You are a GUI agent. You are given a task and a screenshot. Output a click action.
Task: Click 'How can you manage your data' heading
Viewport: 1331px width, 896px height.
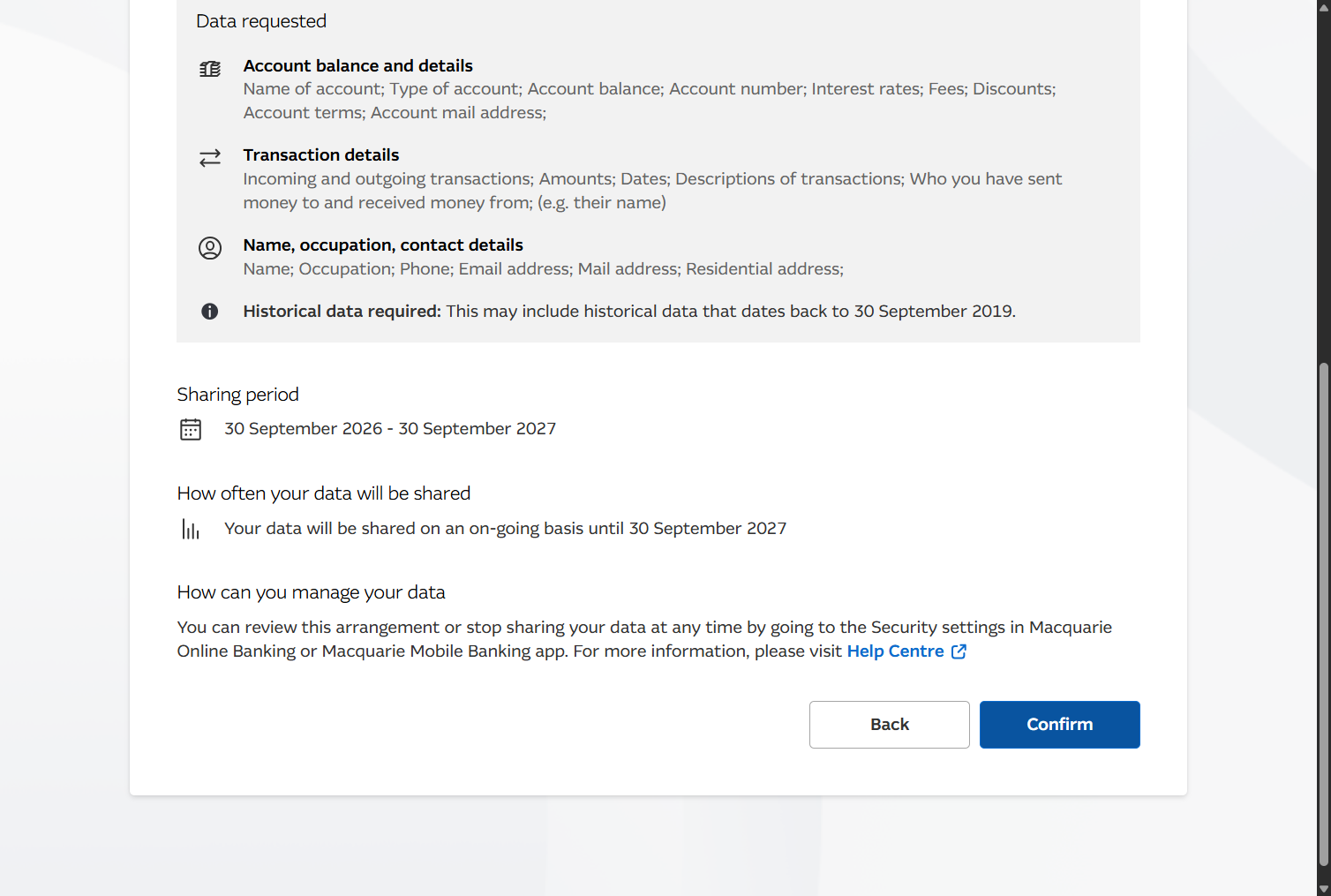point(312,592)
